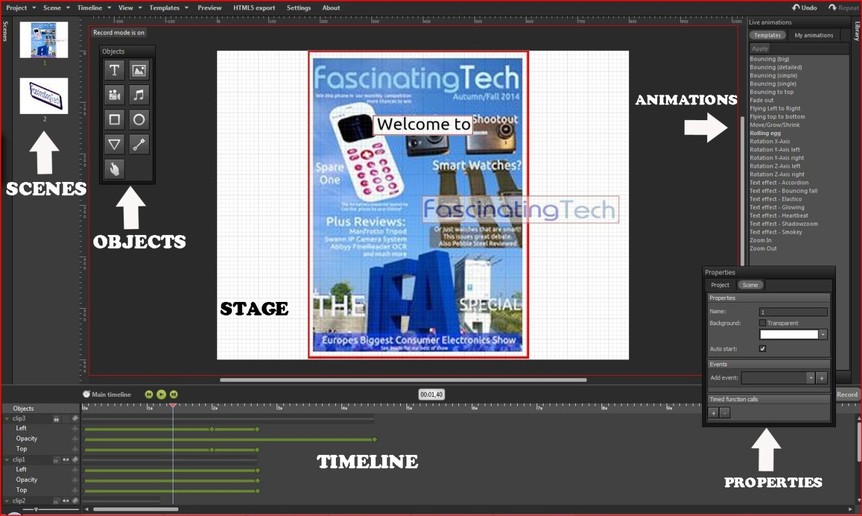Open background color dropdown arrow
This screenshot has height=516, width=862.
click(x=823, y=334)
